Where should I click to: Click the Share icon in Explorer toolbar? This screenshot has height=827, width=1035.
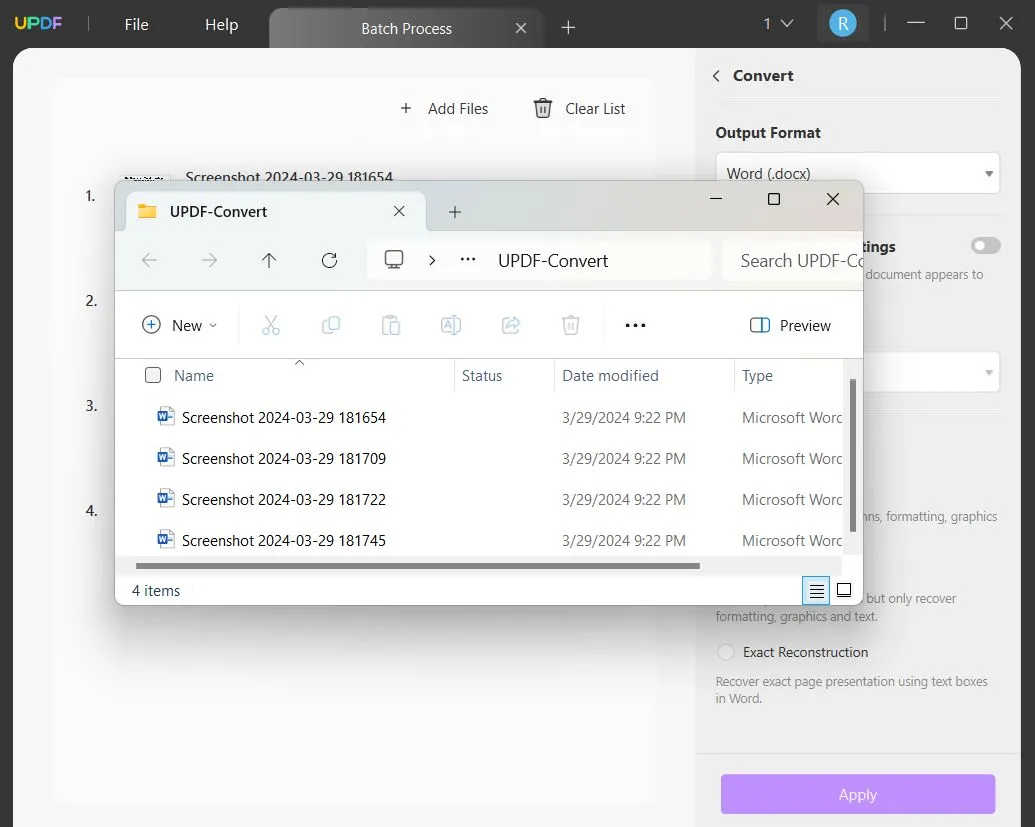coord(511,325)
